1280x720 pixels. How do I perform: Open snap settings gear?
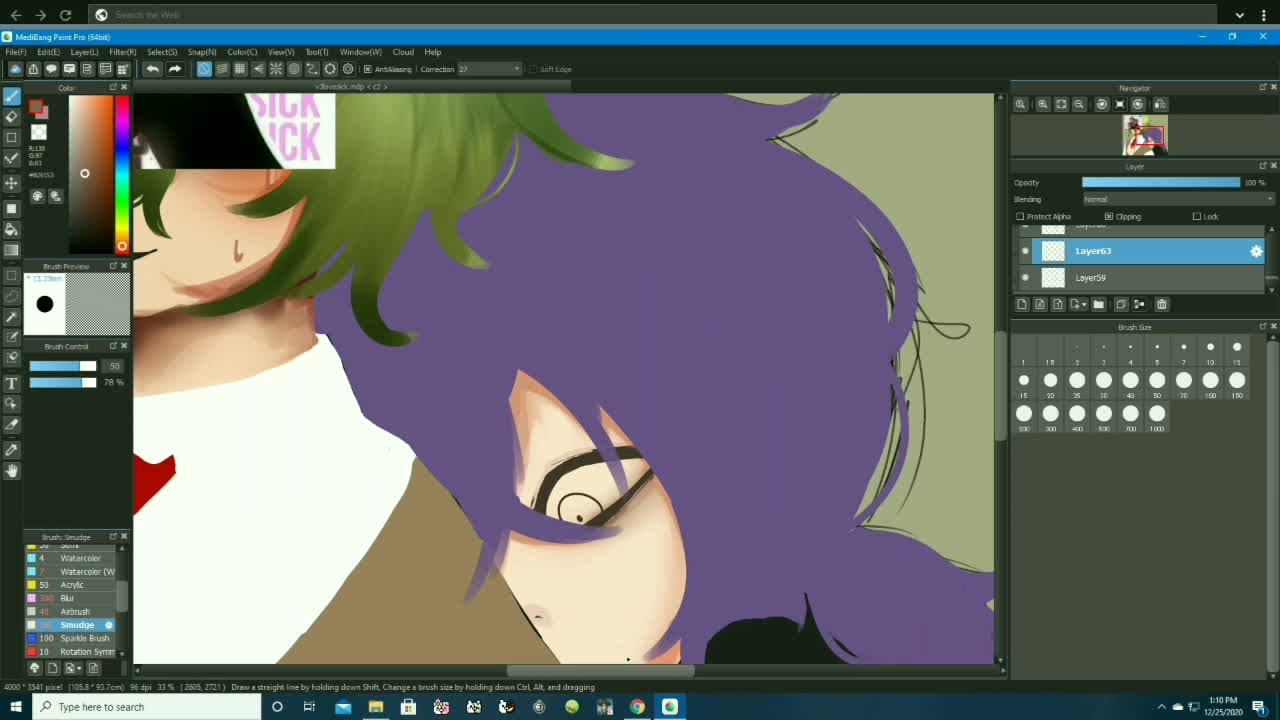point(348,69)
